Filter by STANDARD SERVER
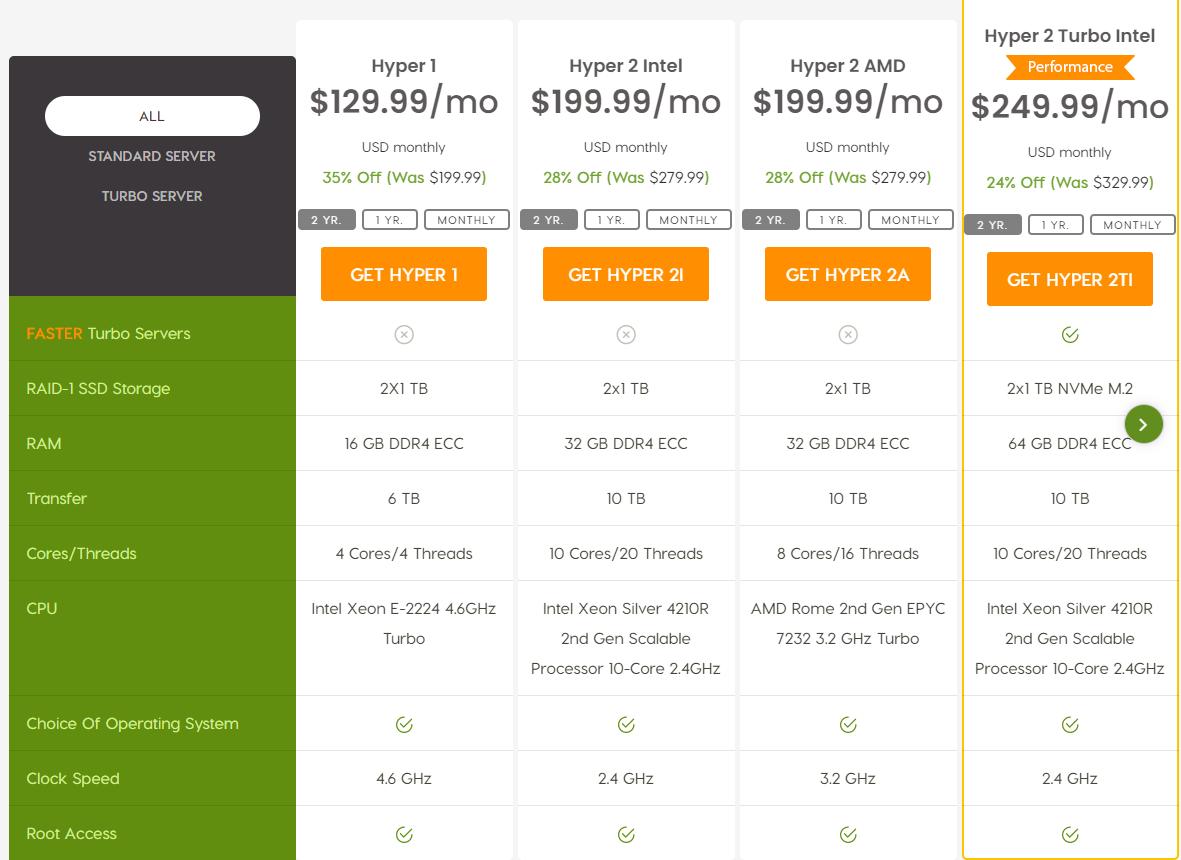This screenshot has height=860, width=1181. pos(152,156)
